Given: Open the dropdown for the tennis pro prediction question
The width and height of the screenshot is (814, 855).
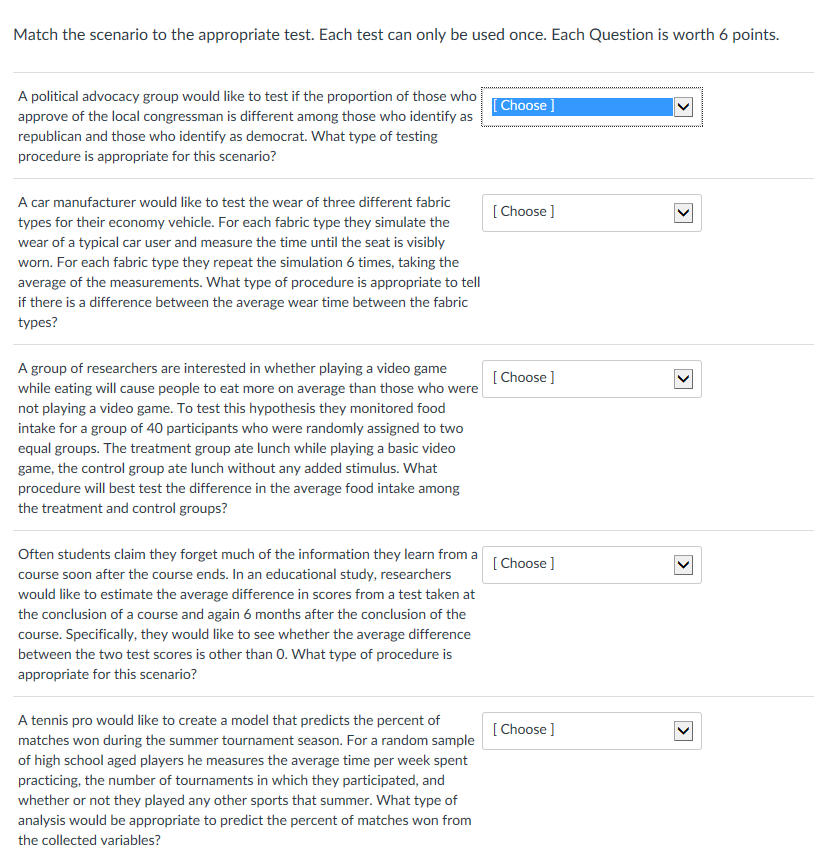Looking at the screenshot, I should pos(591,730).
